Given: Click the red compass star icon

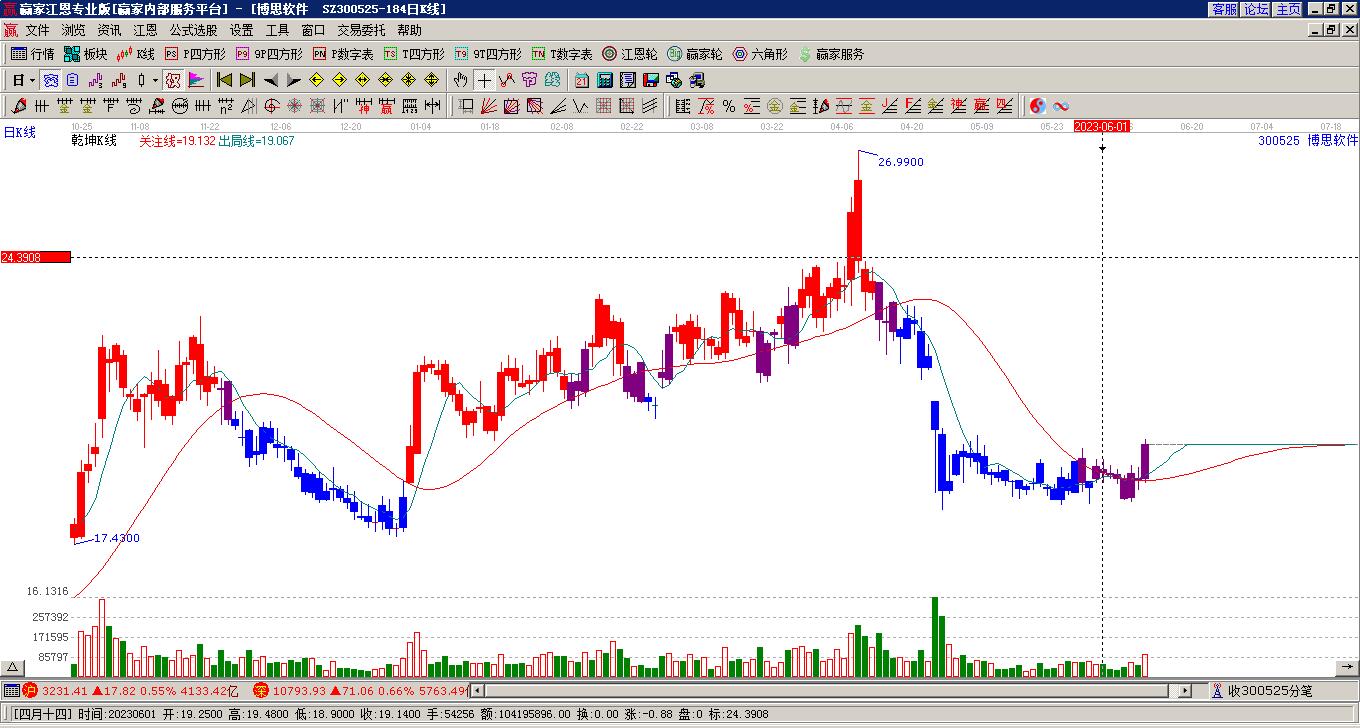Looking at the screenshot, I should tap(294, 106).
